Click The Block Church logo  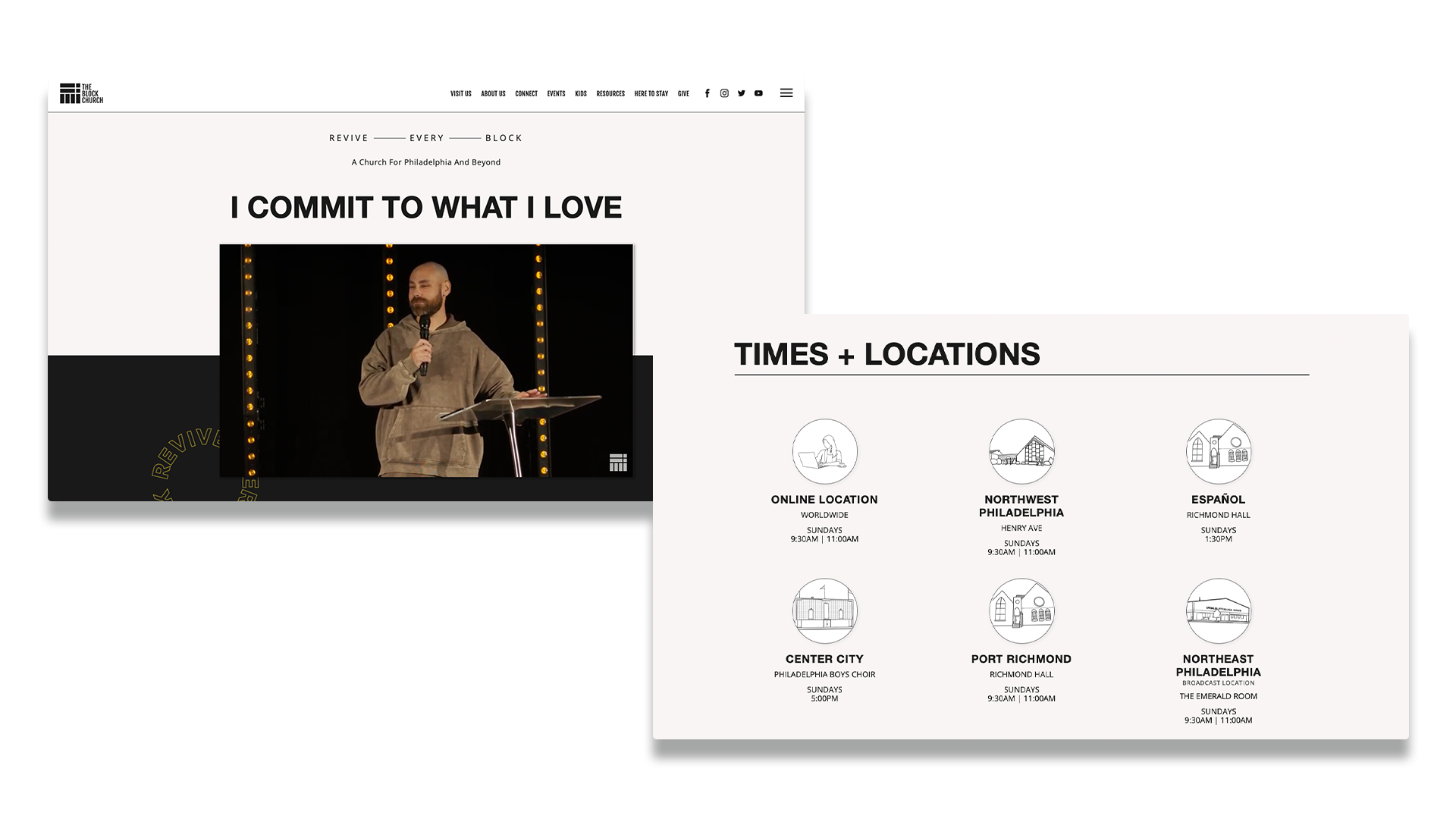pos(81,93)
